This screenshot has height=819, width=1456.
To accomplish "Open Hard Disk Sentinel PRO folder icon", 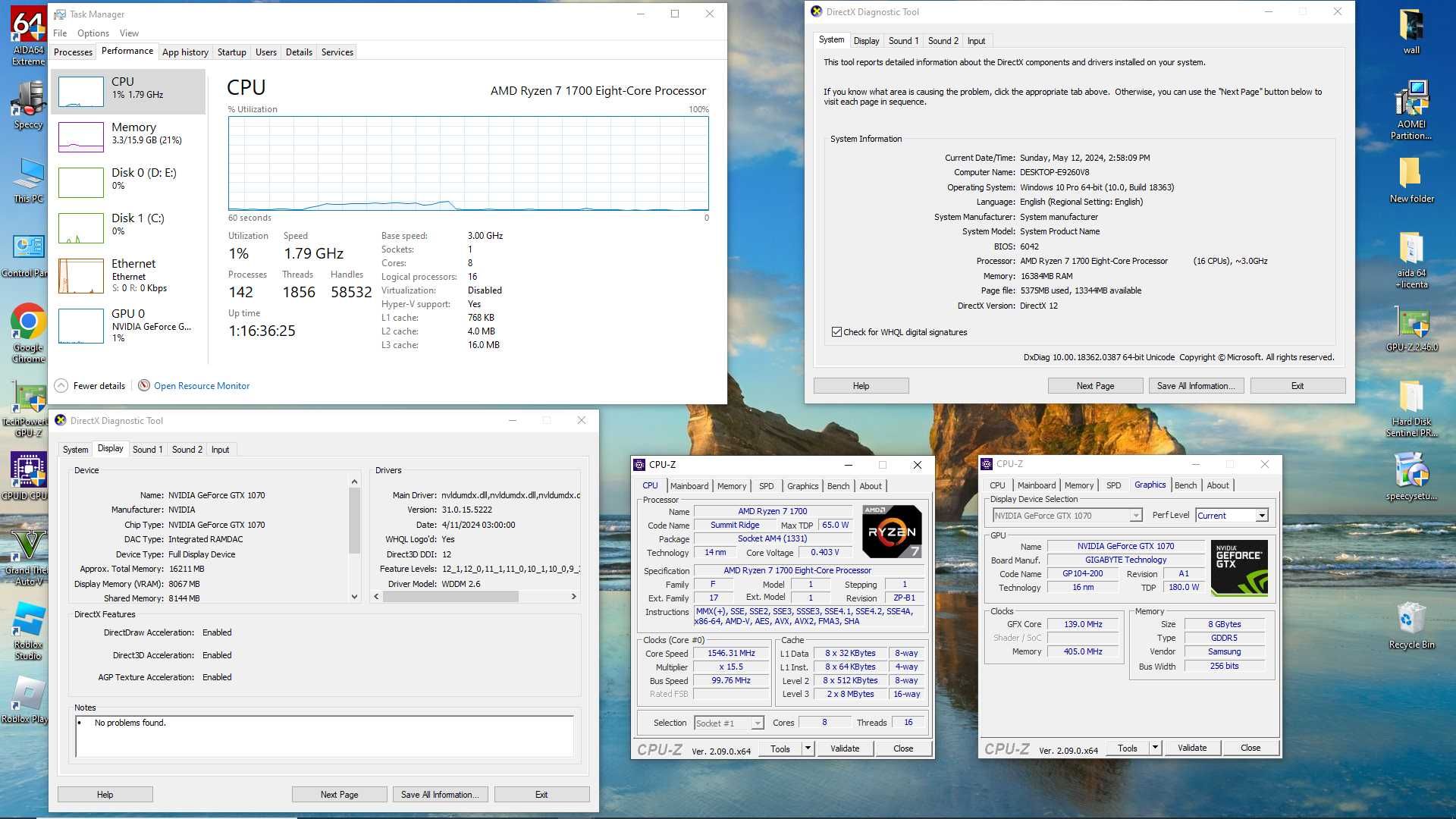I will click(1411, 409).
